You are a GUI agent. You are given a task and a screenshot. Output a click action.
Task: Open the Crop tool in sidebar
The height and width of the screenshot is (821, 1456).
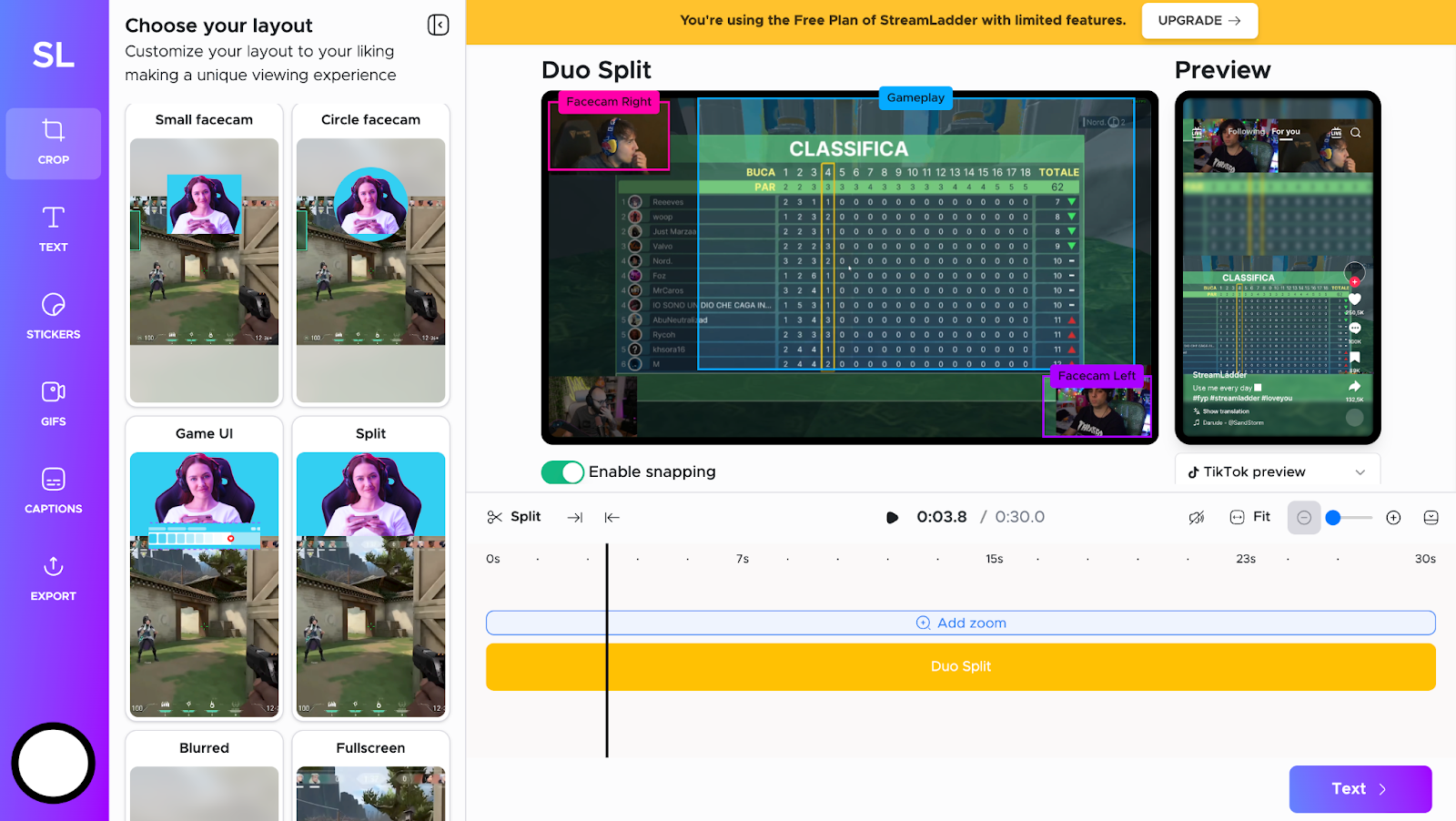coord(54,143)
